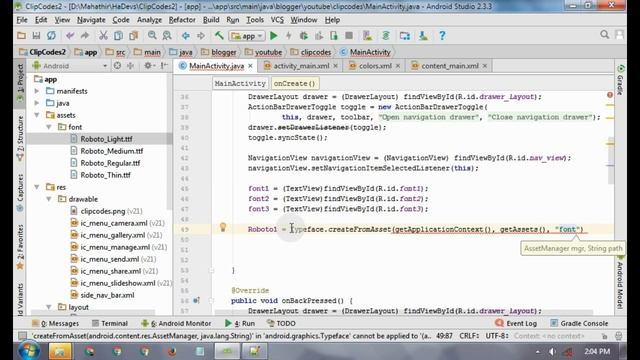Click the Help question mark icon
The width and height of the screenshot is (640, 360).
442,36
